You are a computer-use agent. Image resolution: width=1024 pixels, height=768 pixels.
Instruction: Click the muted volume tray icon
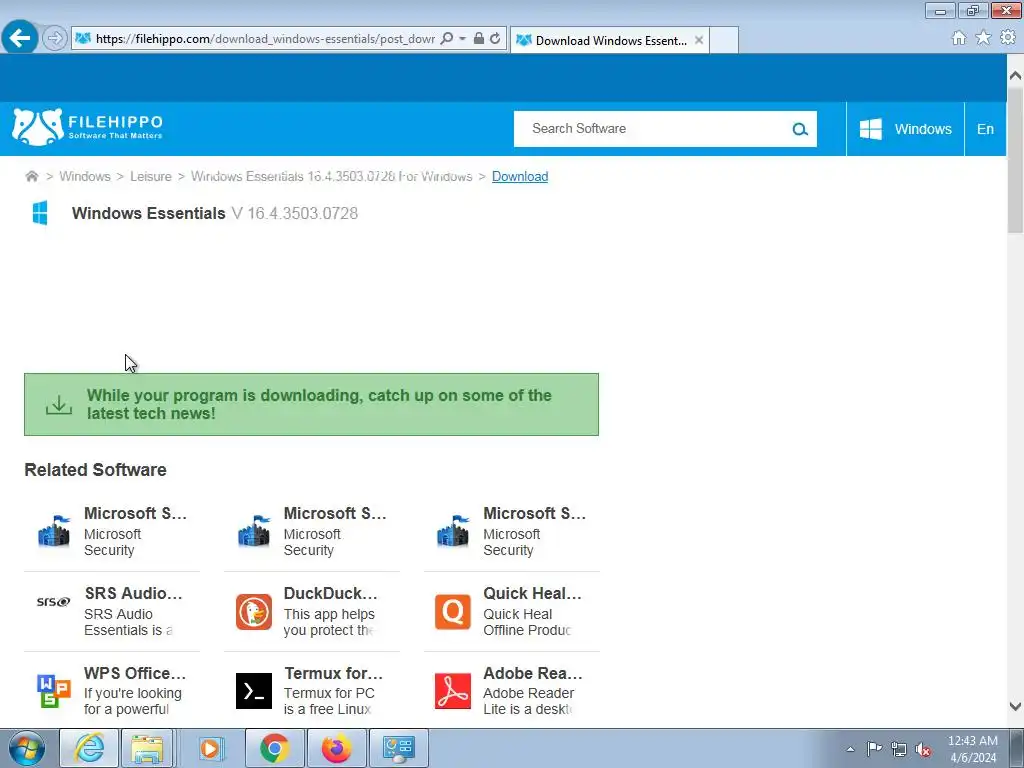pyautogui.click(x=923, y=749)
